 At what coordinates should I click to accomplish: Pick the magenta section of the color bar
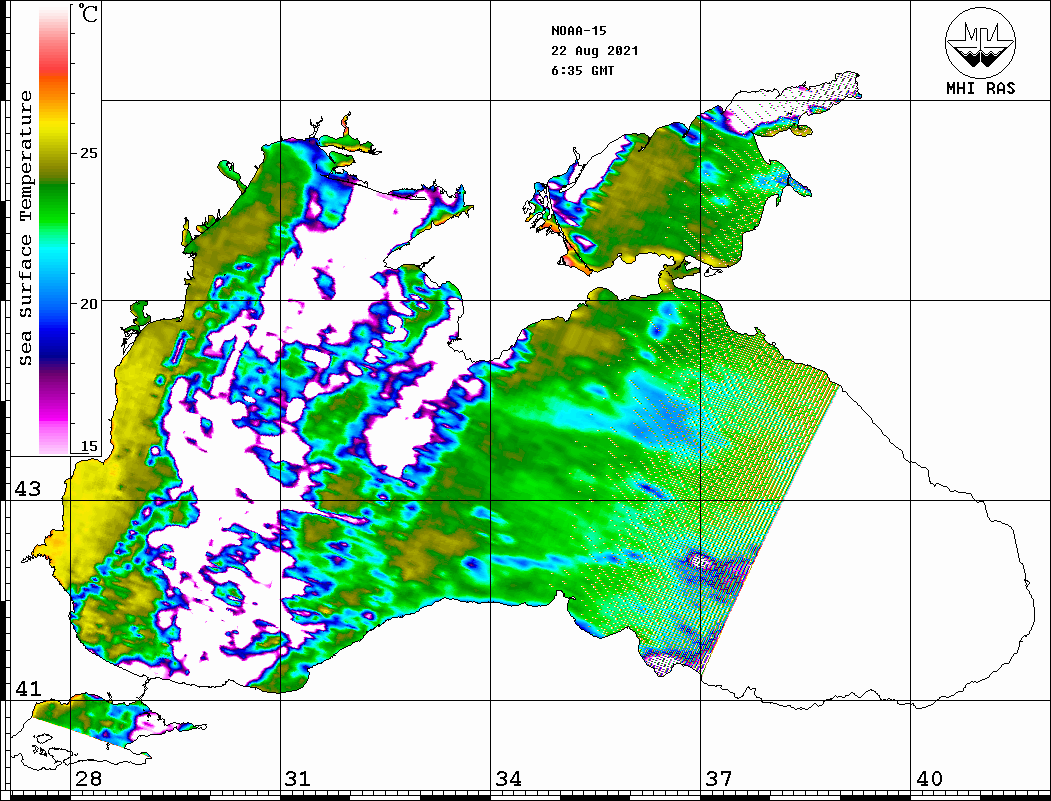tap(54, 405)
